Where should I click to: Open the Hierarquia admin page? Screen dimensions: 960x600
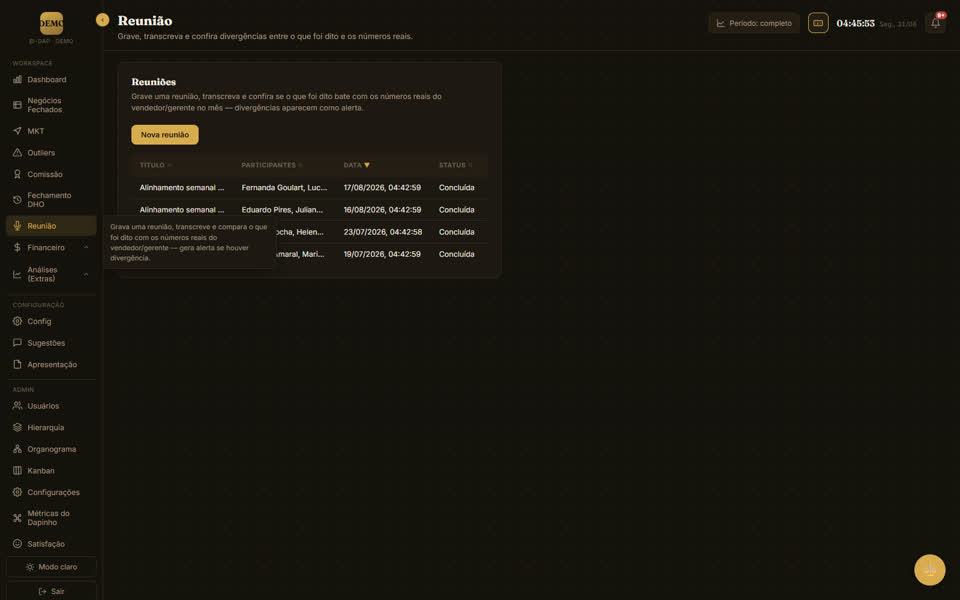[51, 427]
